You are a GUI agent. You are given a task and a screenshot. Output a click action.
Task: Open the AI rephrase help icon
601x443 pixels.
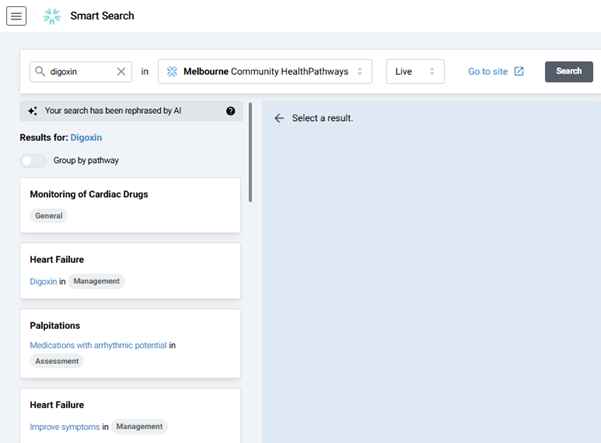[x=231, y=111]
